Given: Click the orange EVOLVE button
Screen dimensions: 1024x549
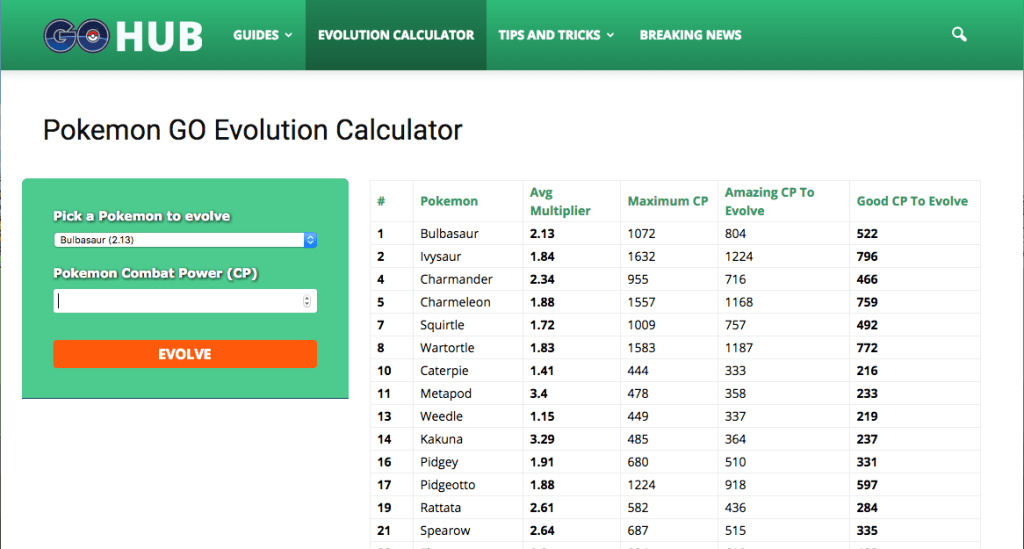Looking at the screenshot, I should (x=185, y=354).
